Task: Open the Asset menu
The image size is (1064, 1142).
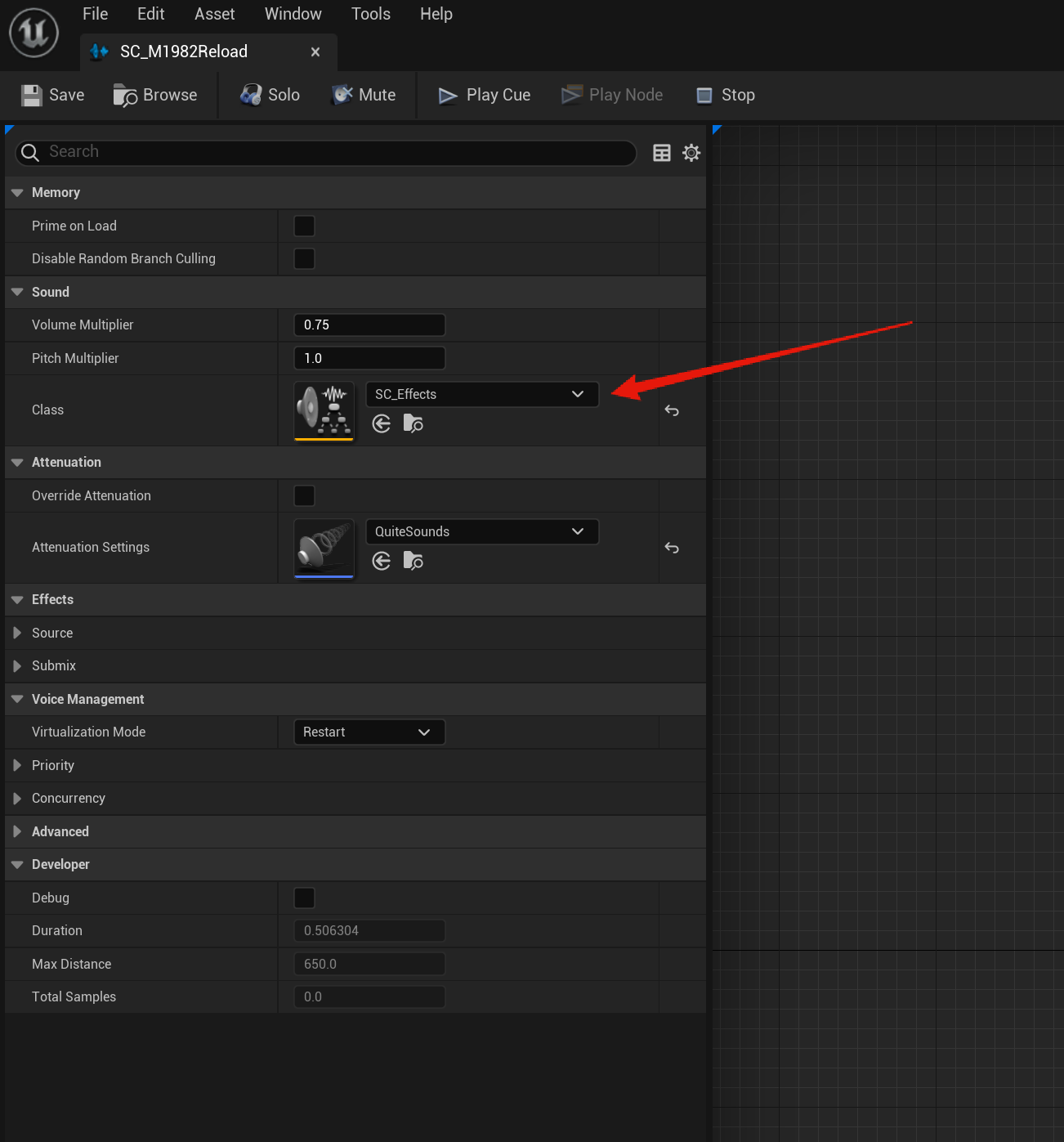Action: pyautogui.click(x=214, y=14)
